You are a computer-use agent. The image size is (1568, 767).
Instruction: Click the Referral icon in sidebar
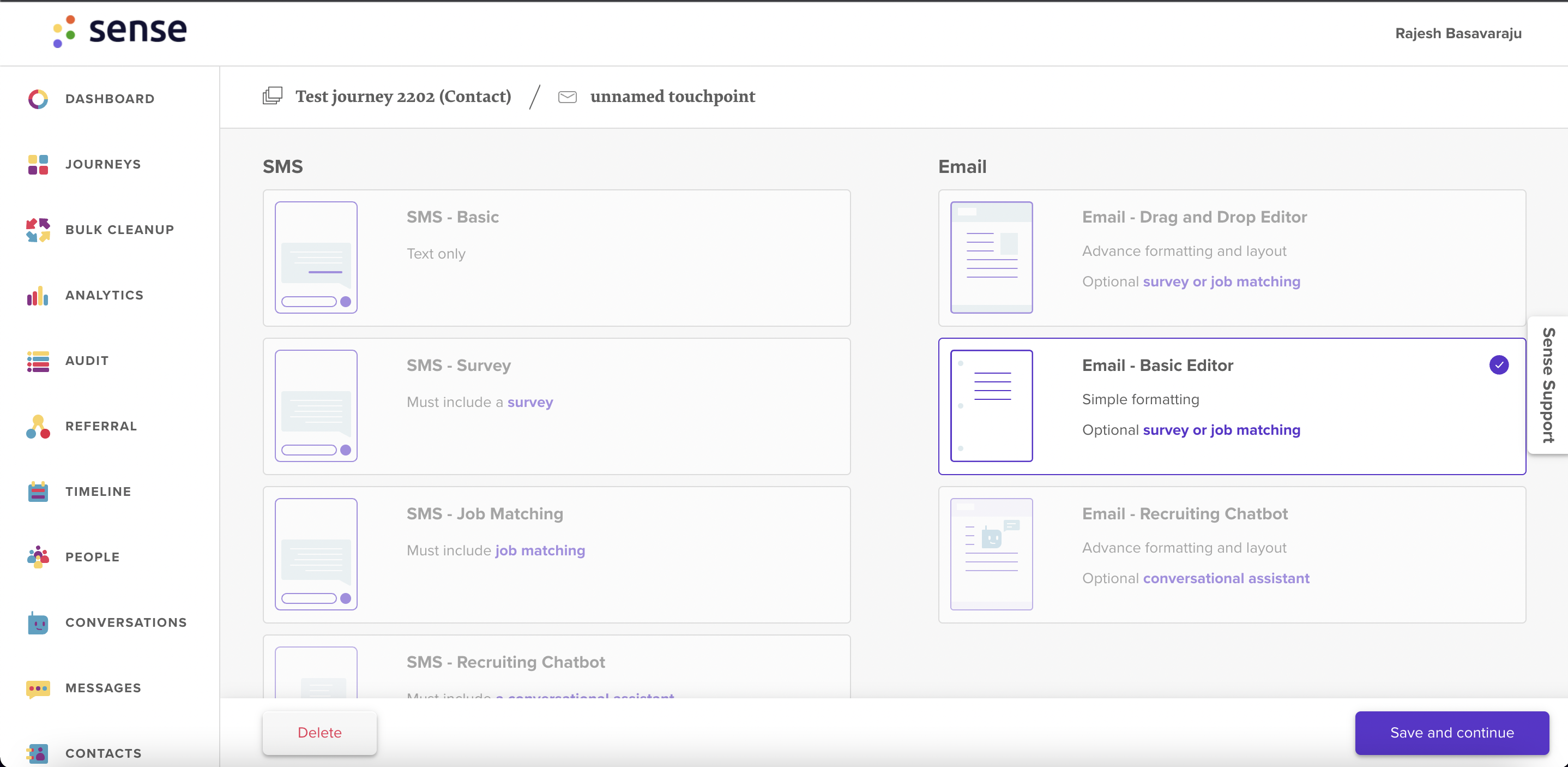point(37,425)
